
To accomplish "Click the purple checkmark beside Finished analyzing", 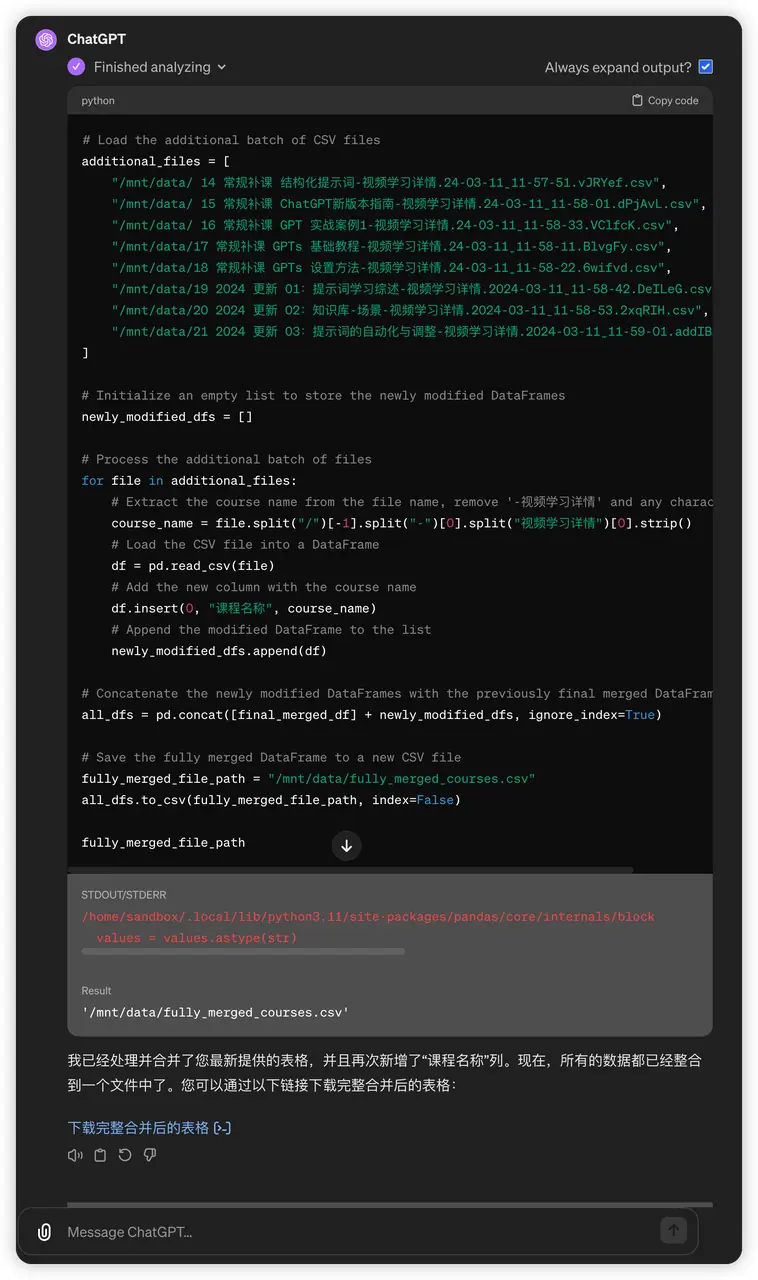I will (76, 67).
